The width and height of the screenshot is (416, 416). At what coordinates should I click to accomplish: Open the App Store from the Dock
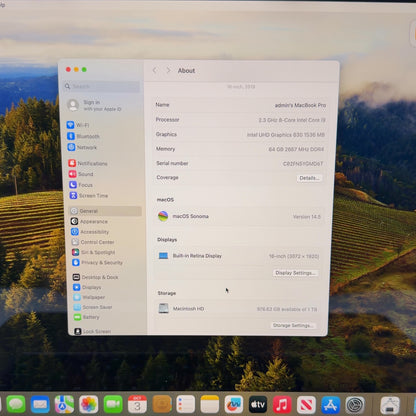(x=331, y=404)
